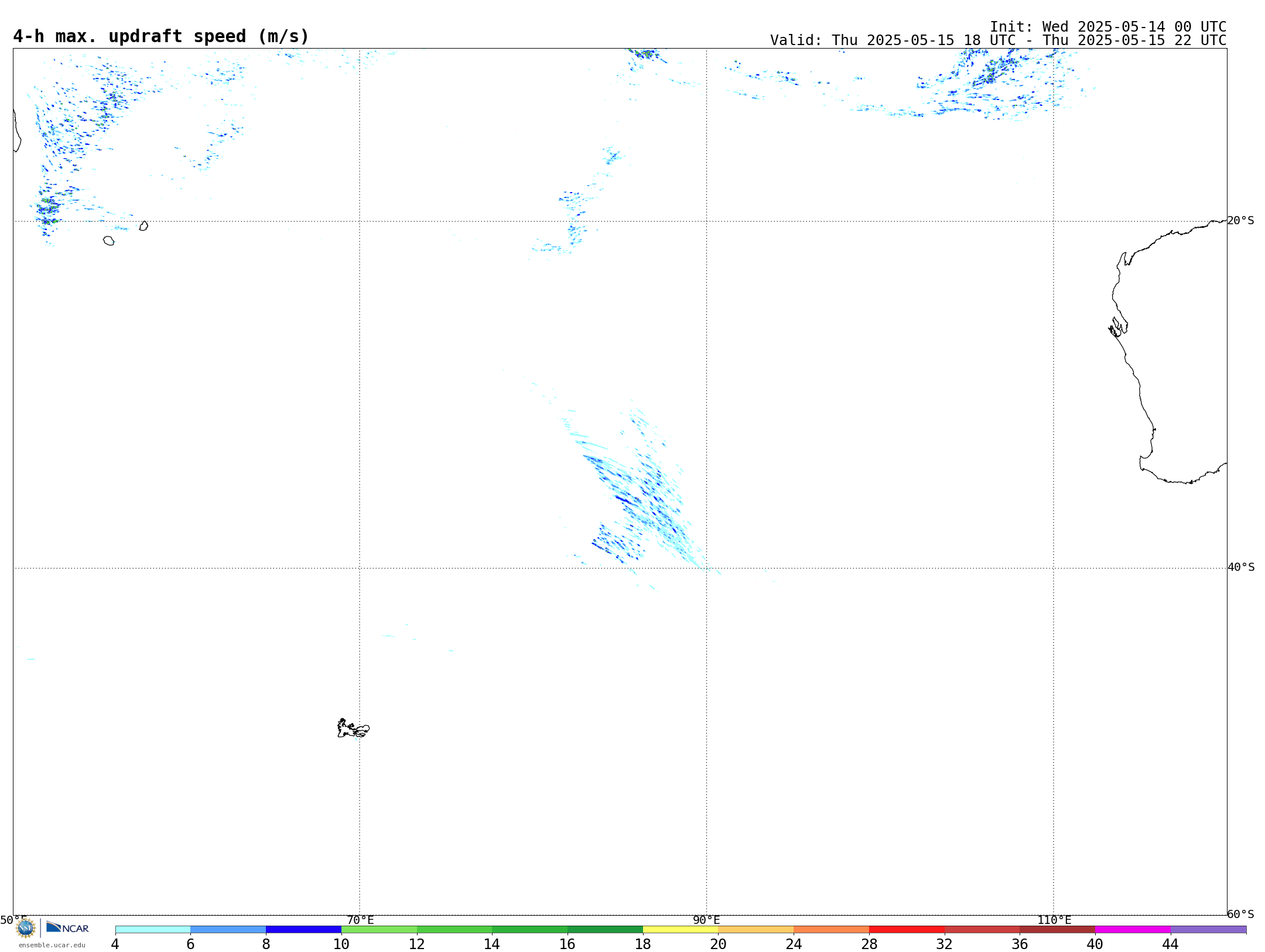Select the dark brown-red 36–40 colorbar swatch

click(x=1058, y=930)
